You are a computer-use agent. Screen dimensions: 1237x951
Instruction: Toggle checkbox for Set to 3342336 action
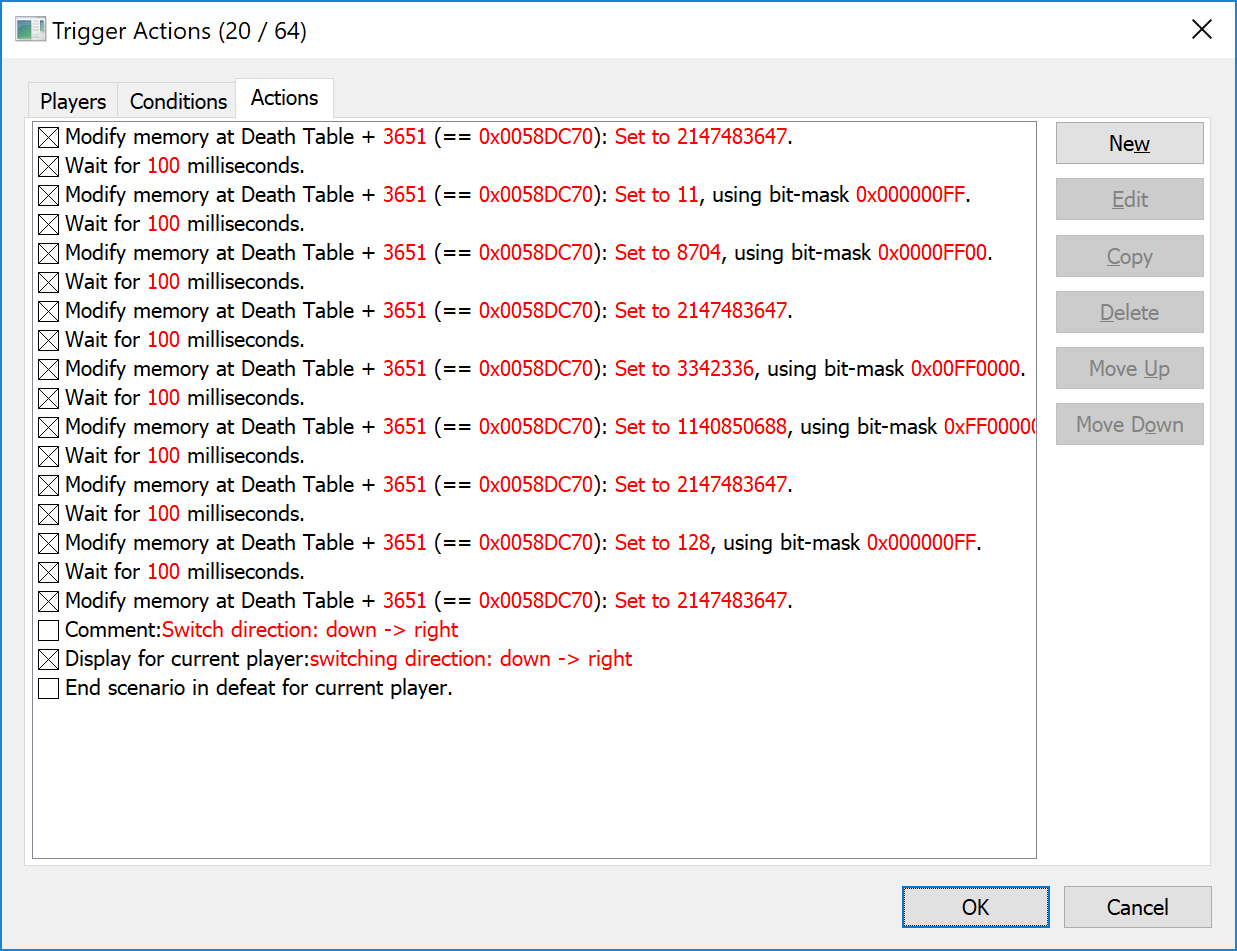tap(48, 369)
